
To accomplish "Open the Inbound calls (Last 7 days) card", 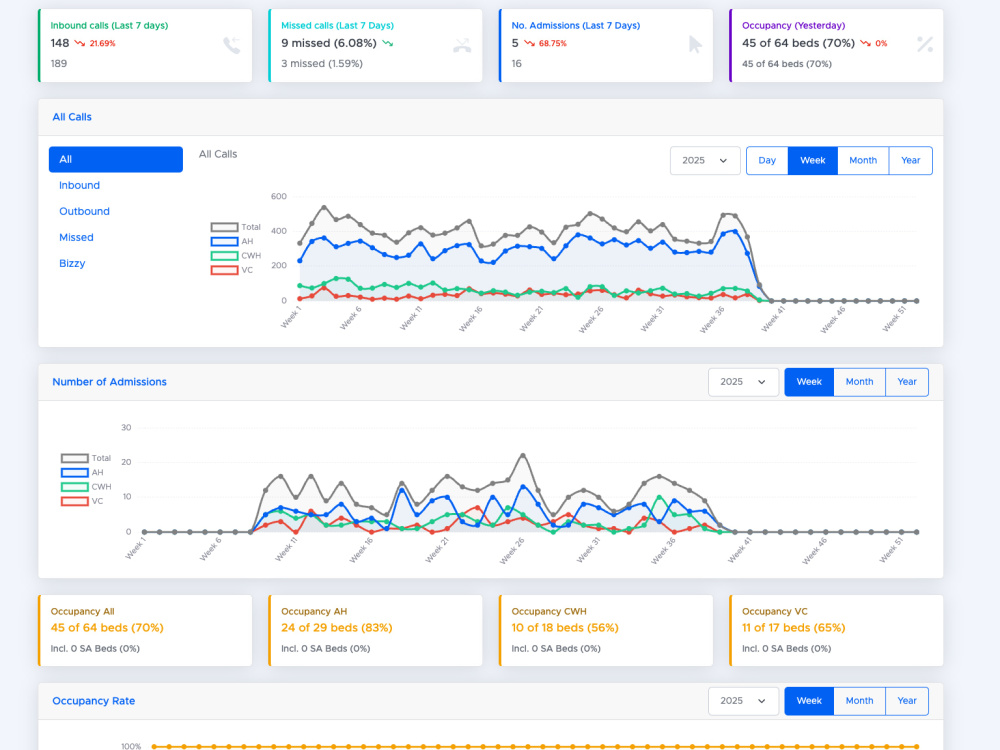I will point(145,45).
